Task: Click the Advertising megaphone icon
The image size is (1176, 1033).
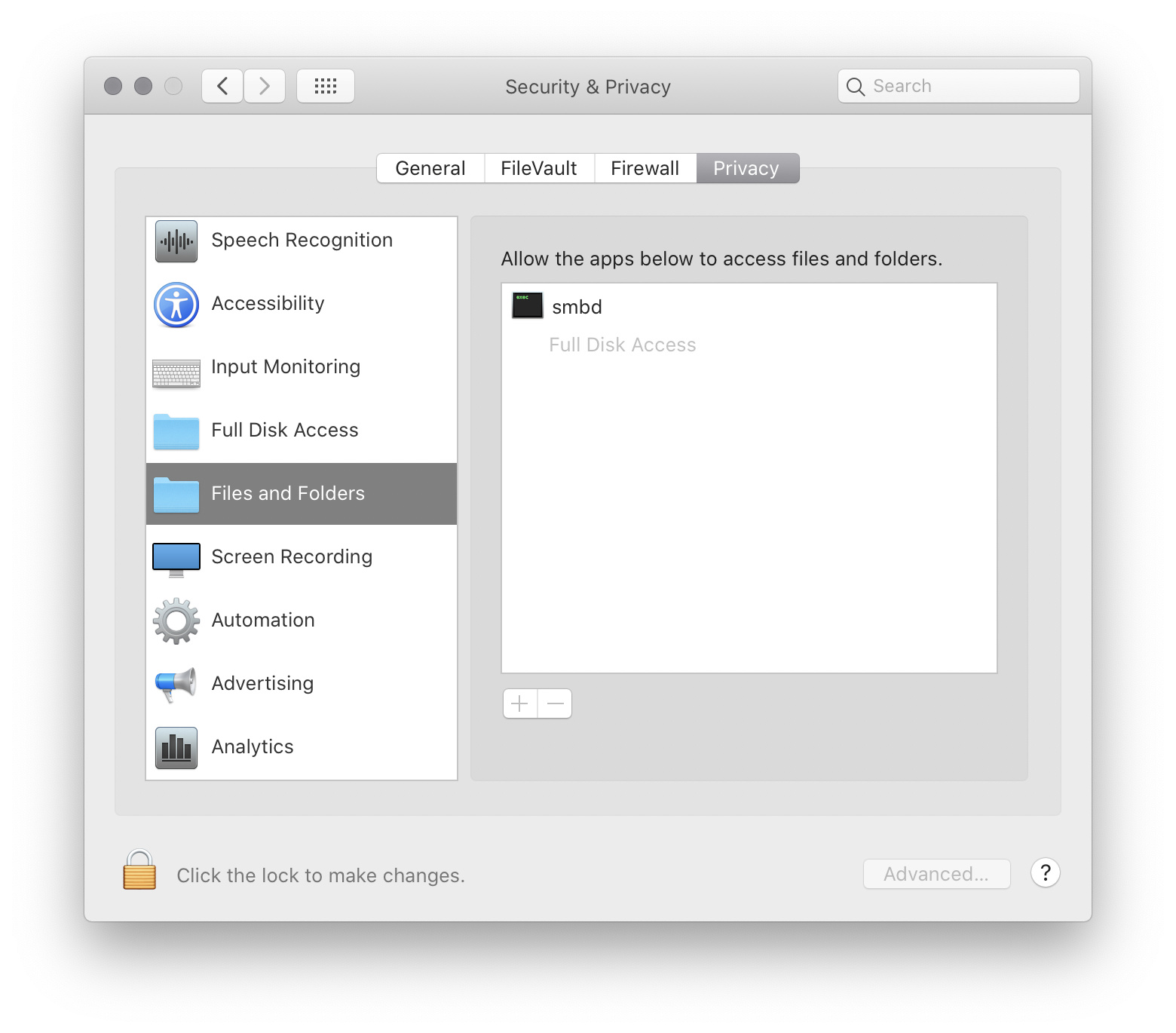Action: click(x=176, y=685)
